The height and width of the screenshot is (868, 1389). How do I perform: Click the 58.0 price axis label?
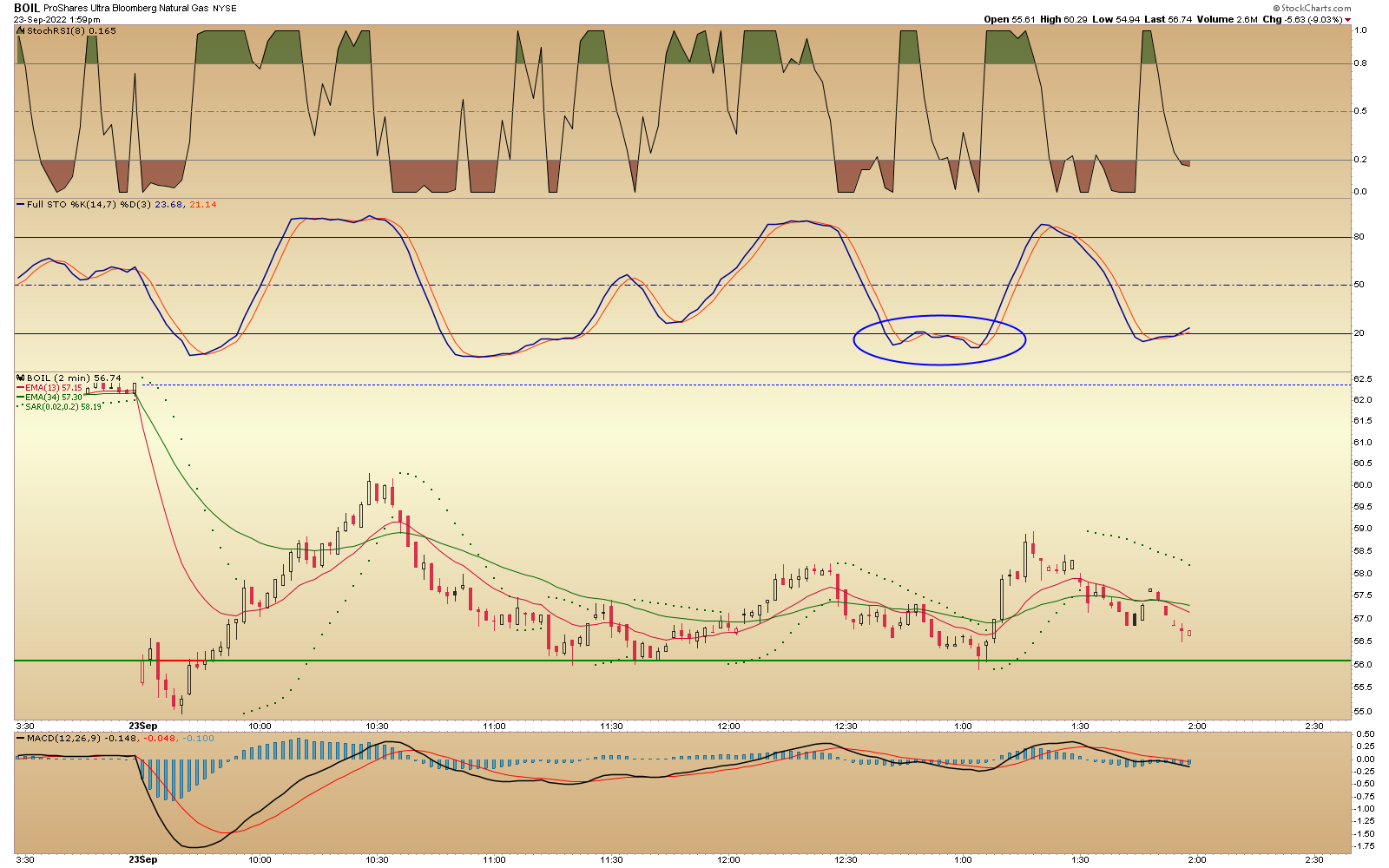(1363, 573)
